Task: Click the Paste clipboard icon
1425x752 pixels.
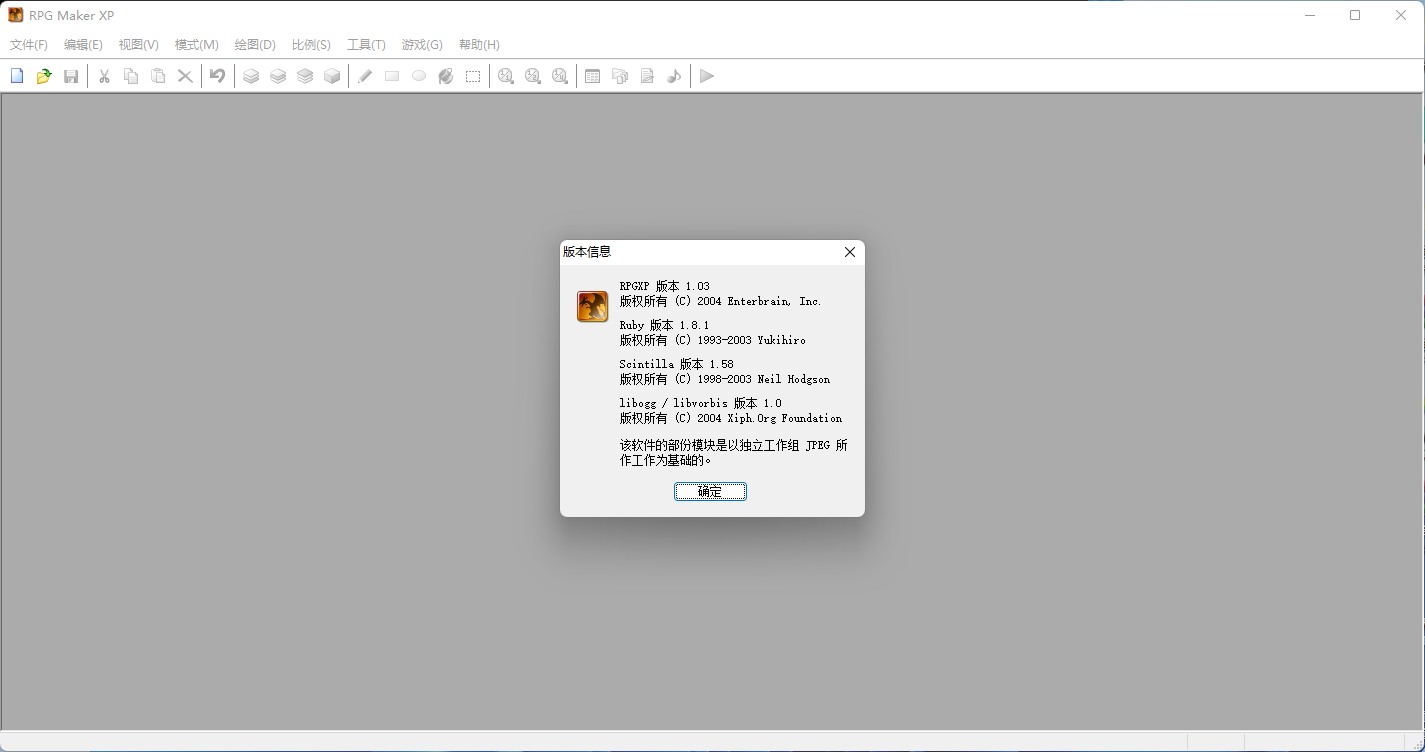Action: (158, 76)
